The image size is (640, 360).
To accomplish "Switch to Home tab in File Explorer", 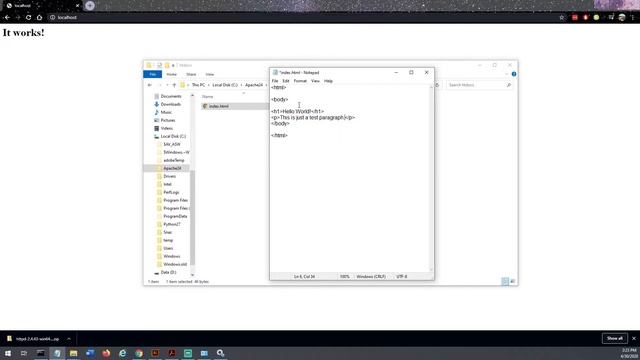I will (171, 74).
